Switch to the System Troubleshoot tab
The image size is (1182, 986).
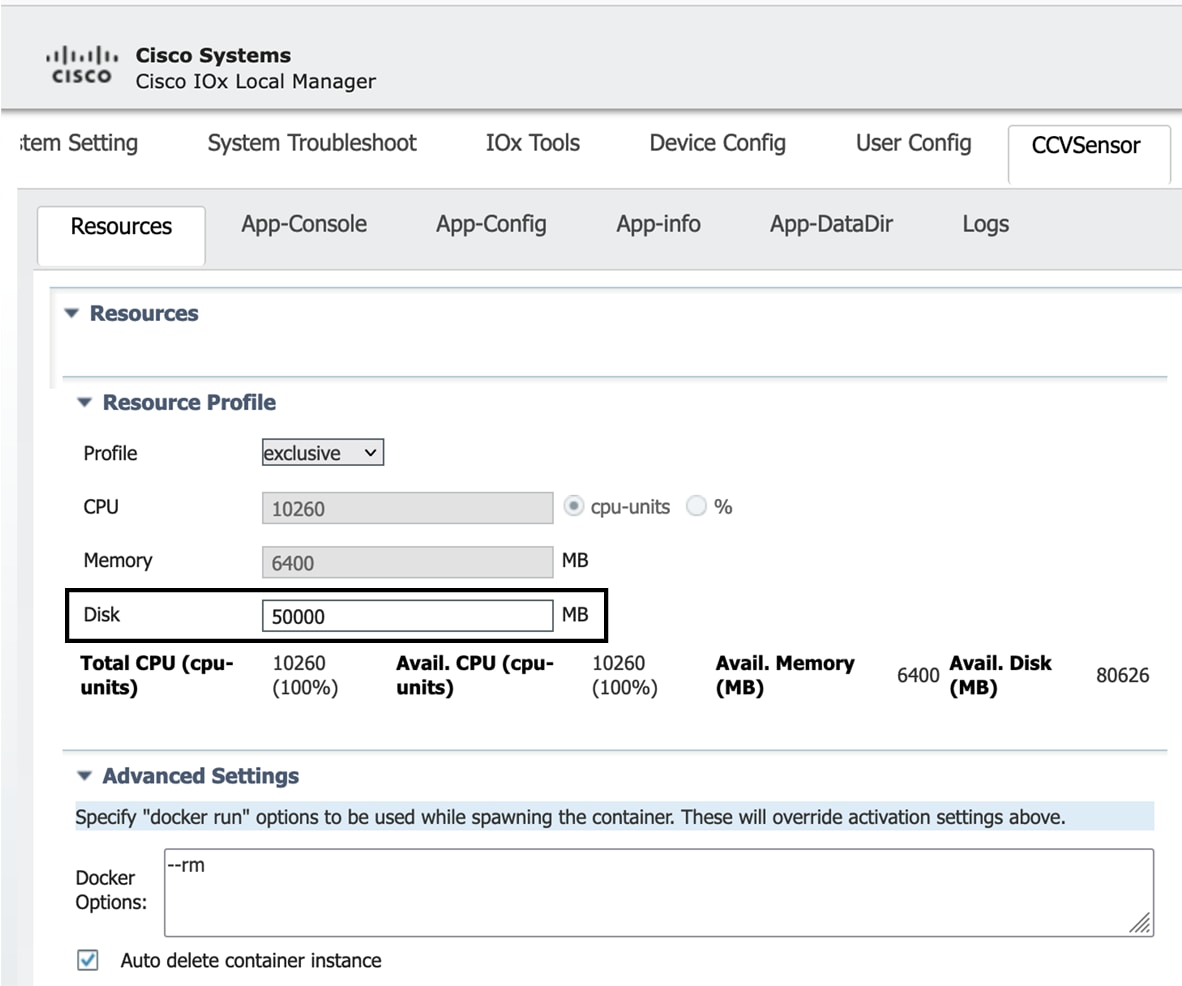click(x=311, y=143)
